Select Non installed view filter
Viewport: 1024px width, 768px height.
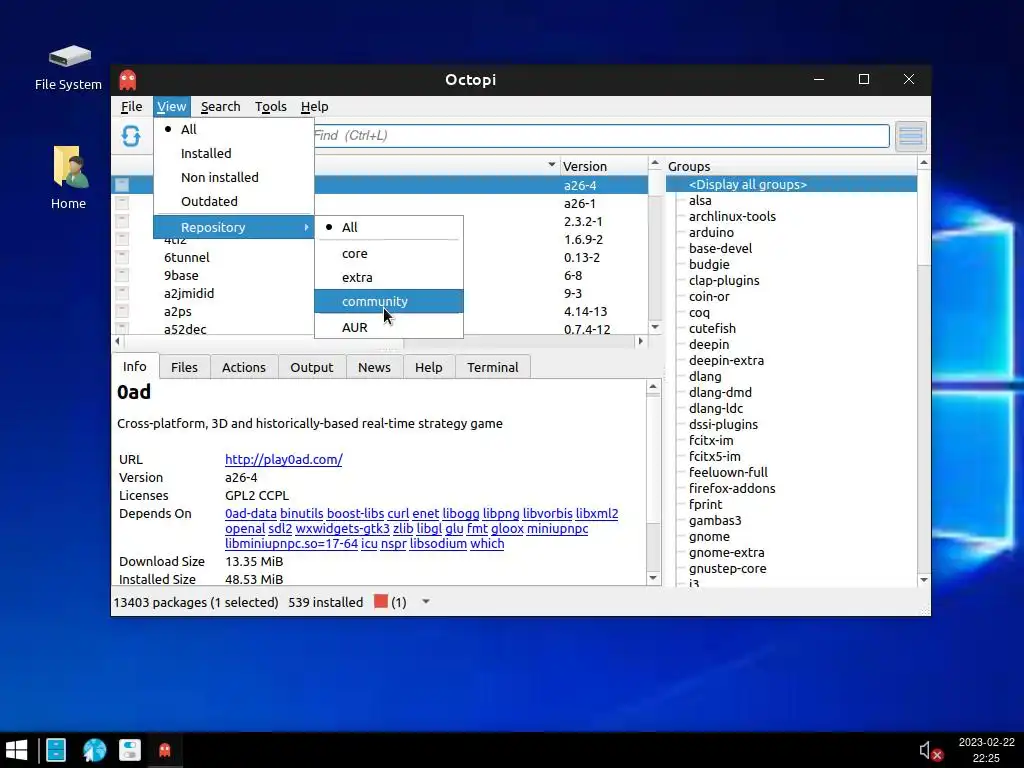click(234, 178)
